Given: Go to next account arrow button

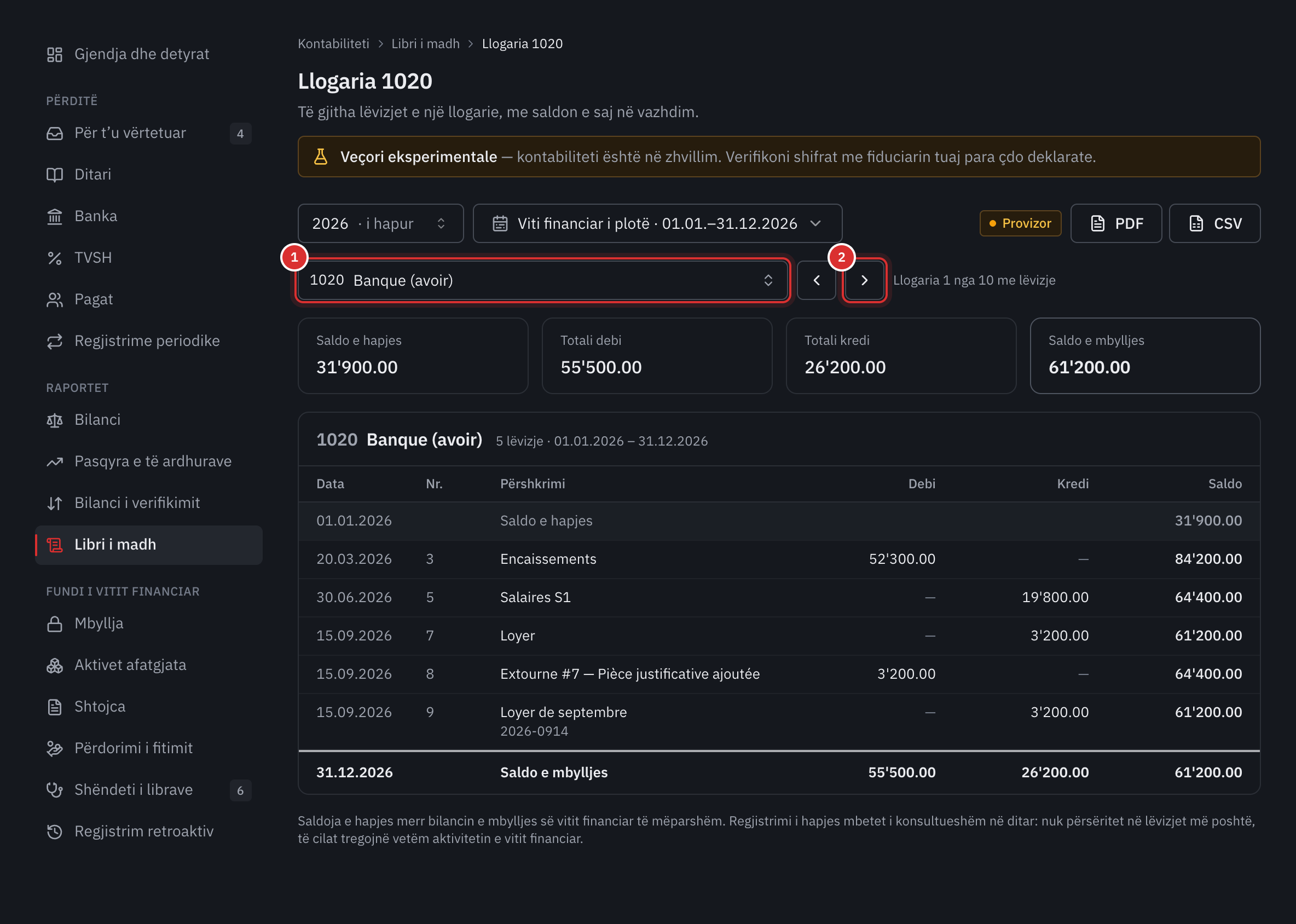Looking at the screenshot, I should point(864,280).
